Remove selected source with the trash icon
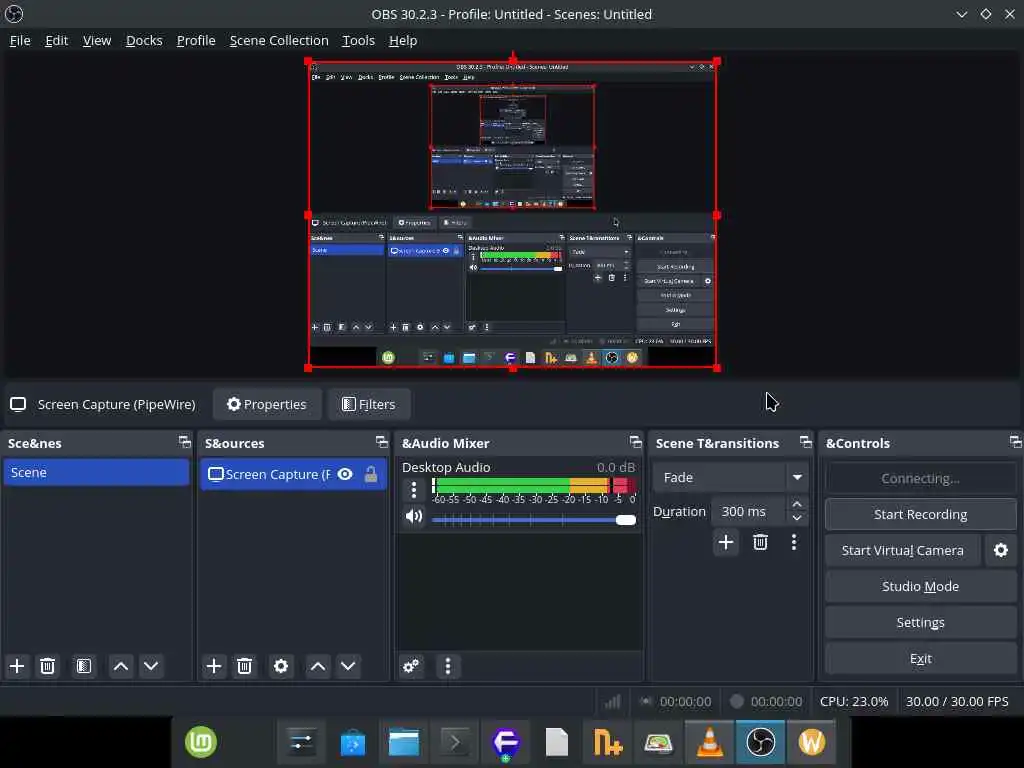Image resolution: width=1024 pixels, height=768 pixels. click(x=244, y=666)
